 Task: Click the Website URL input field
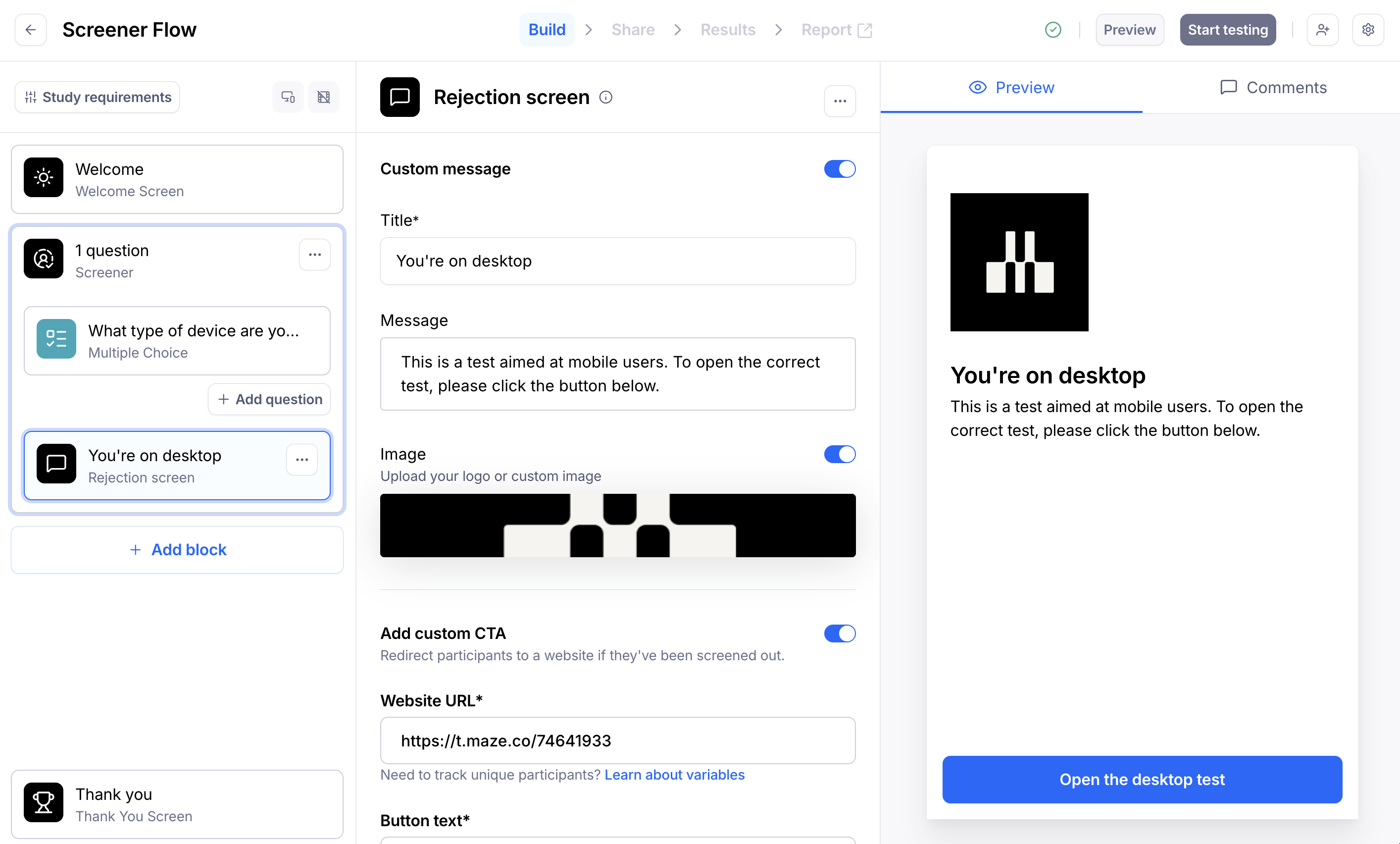pyautogui.click(x=618, y=740)
